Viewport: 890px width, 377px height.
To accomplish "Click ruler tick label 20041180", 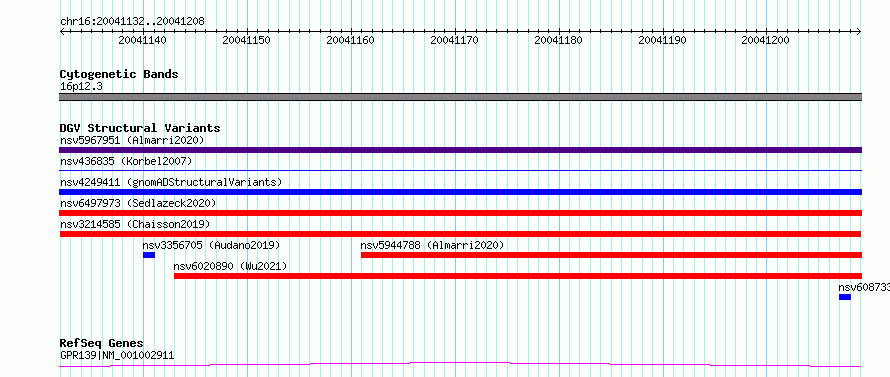I will [x=559, y=40].
